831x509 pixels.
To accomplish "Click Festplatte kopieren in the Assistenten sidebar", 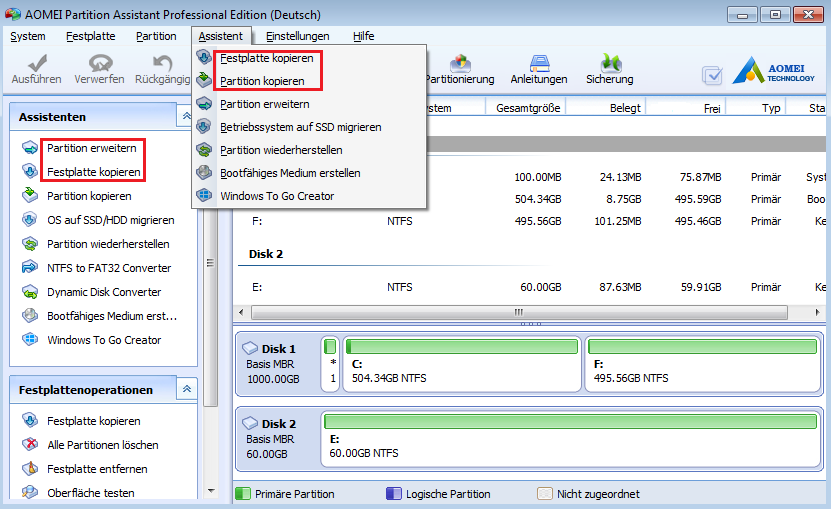I will click(94, 172).
